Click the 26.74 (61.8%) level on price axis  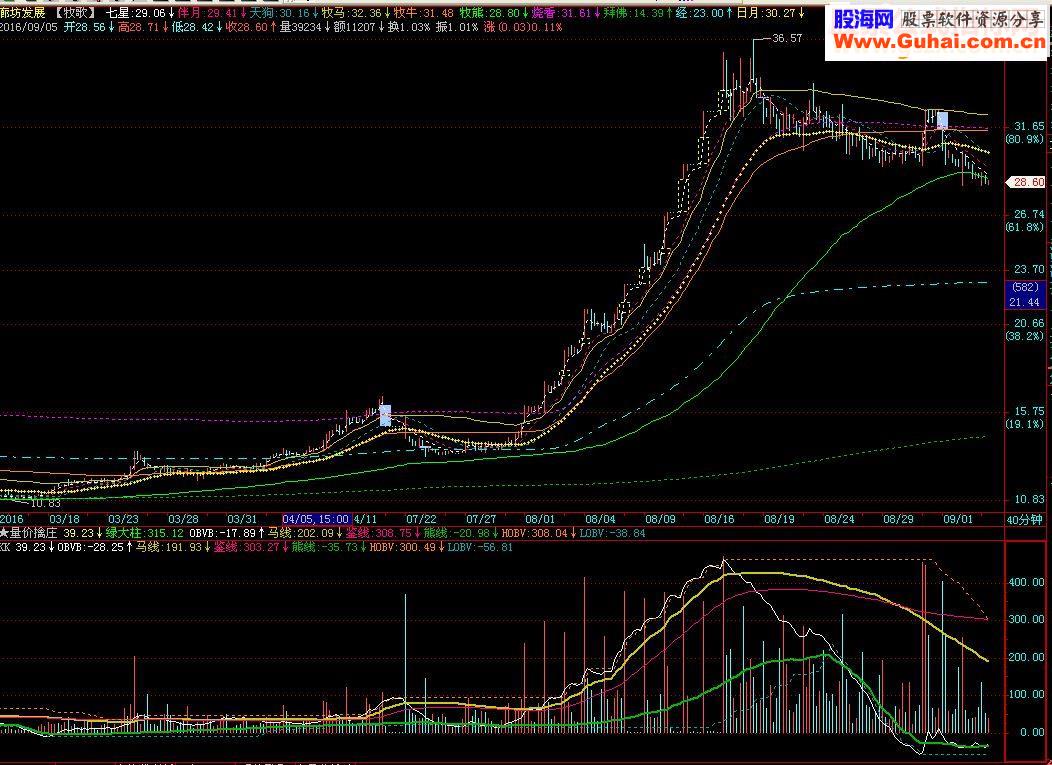[x=1024, y=220]
